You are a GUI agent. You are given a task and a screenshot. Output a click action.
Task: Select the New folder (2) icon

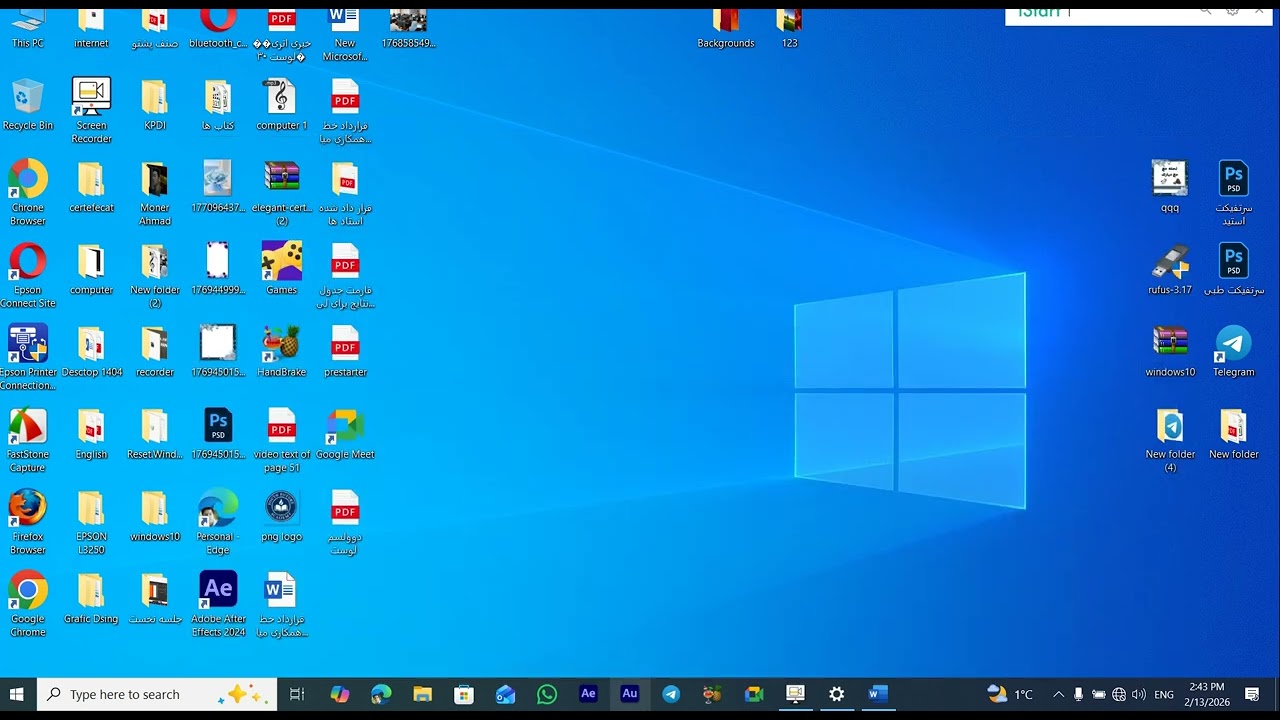click(x=154, y=275)
